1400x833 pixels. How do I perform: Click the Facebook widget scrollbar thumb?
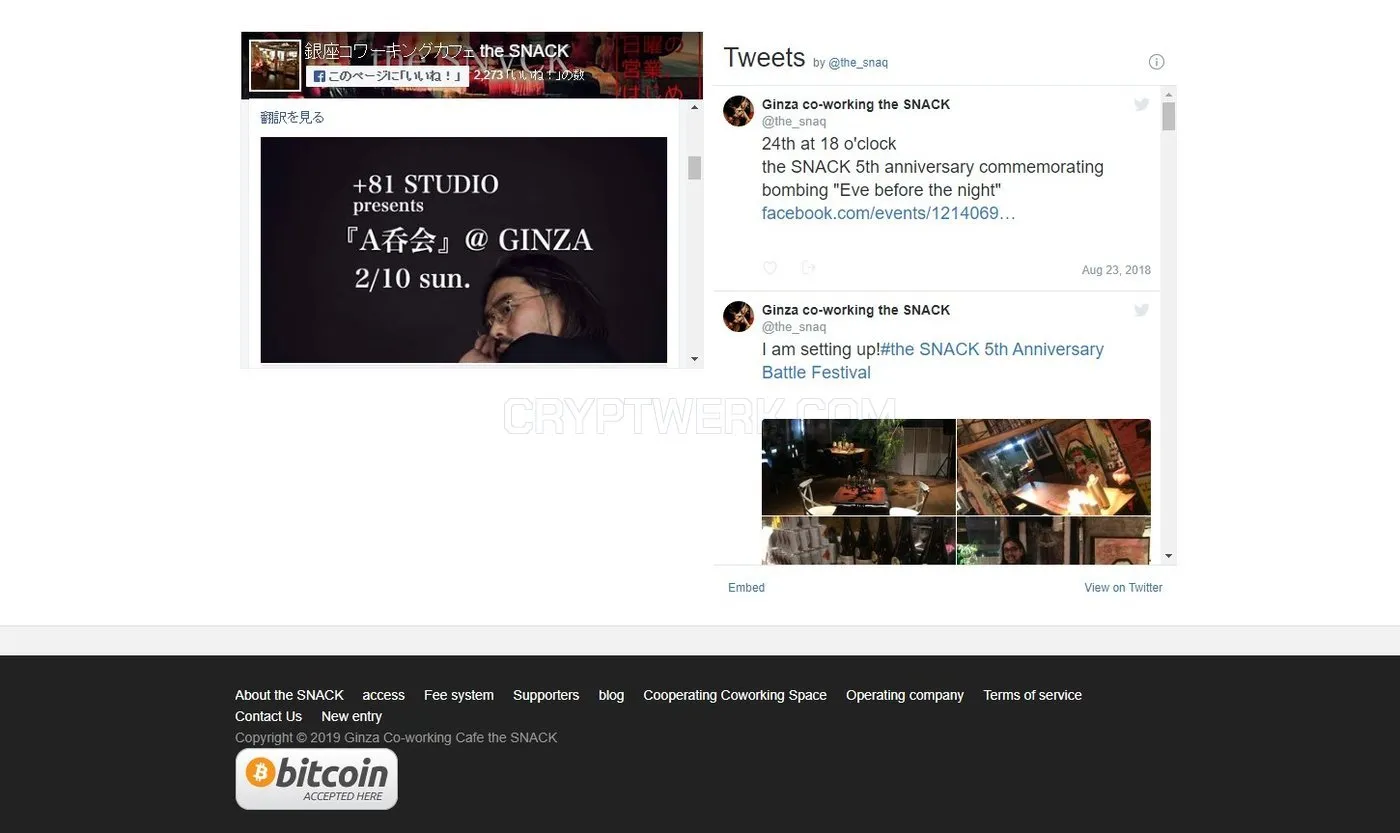pyautogui.click(x=695, y=168)
